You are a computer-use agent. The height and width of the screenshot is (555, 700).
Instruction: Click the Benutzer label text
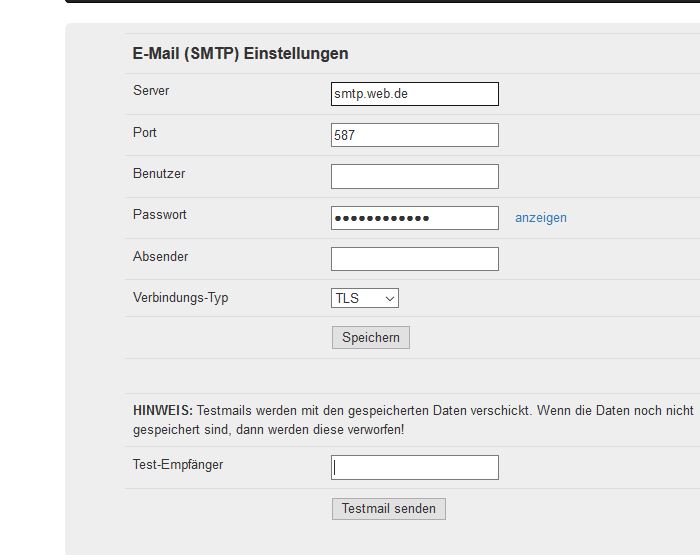[x=159, y=174]
